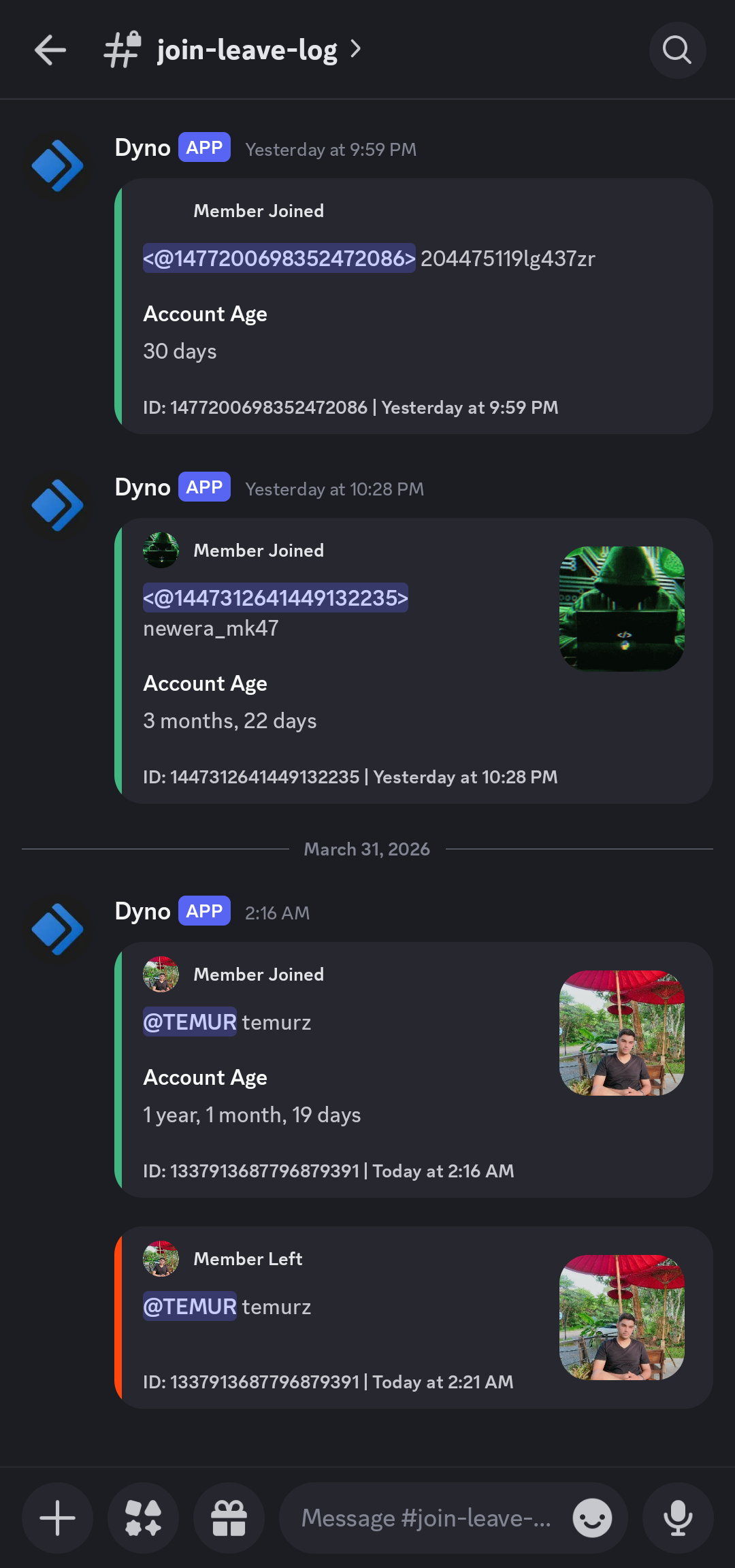
Task: Tap the user mention ending in 472086
Action: point(279,259)
